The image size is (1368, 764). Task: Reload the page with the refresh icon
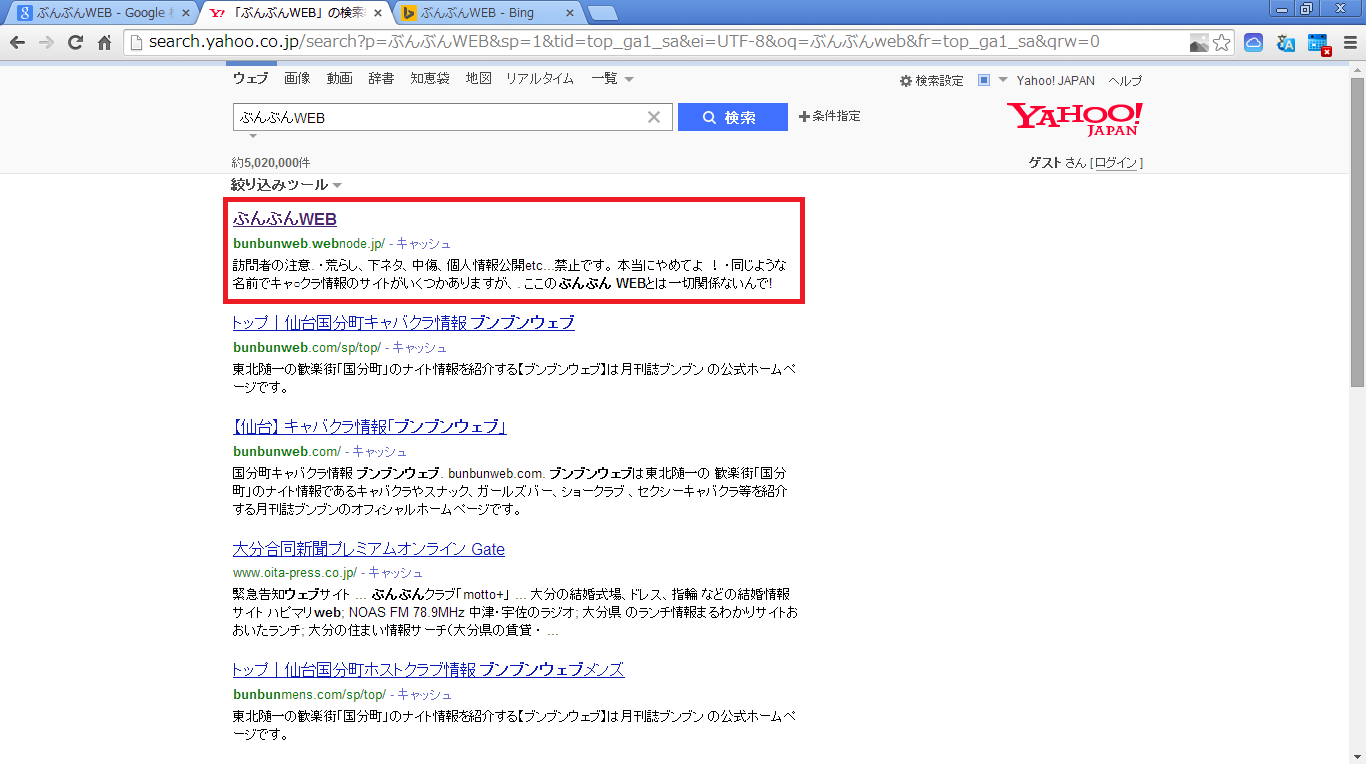(x=75, y=42)
